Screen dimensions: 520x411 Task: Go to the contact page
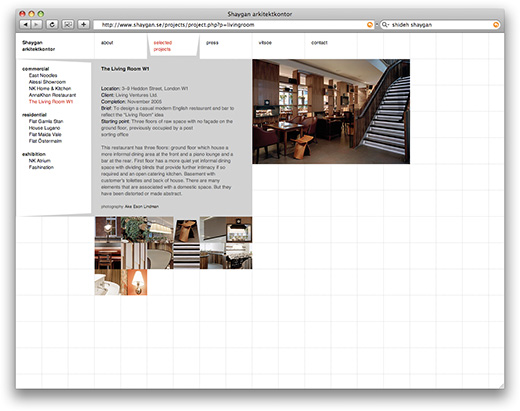(319, 43)
